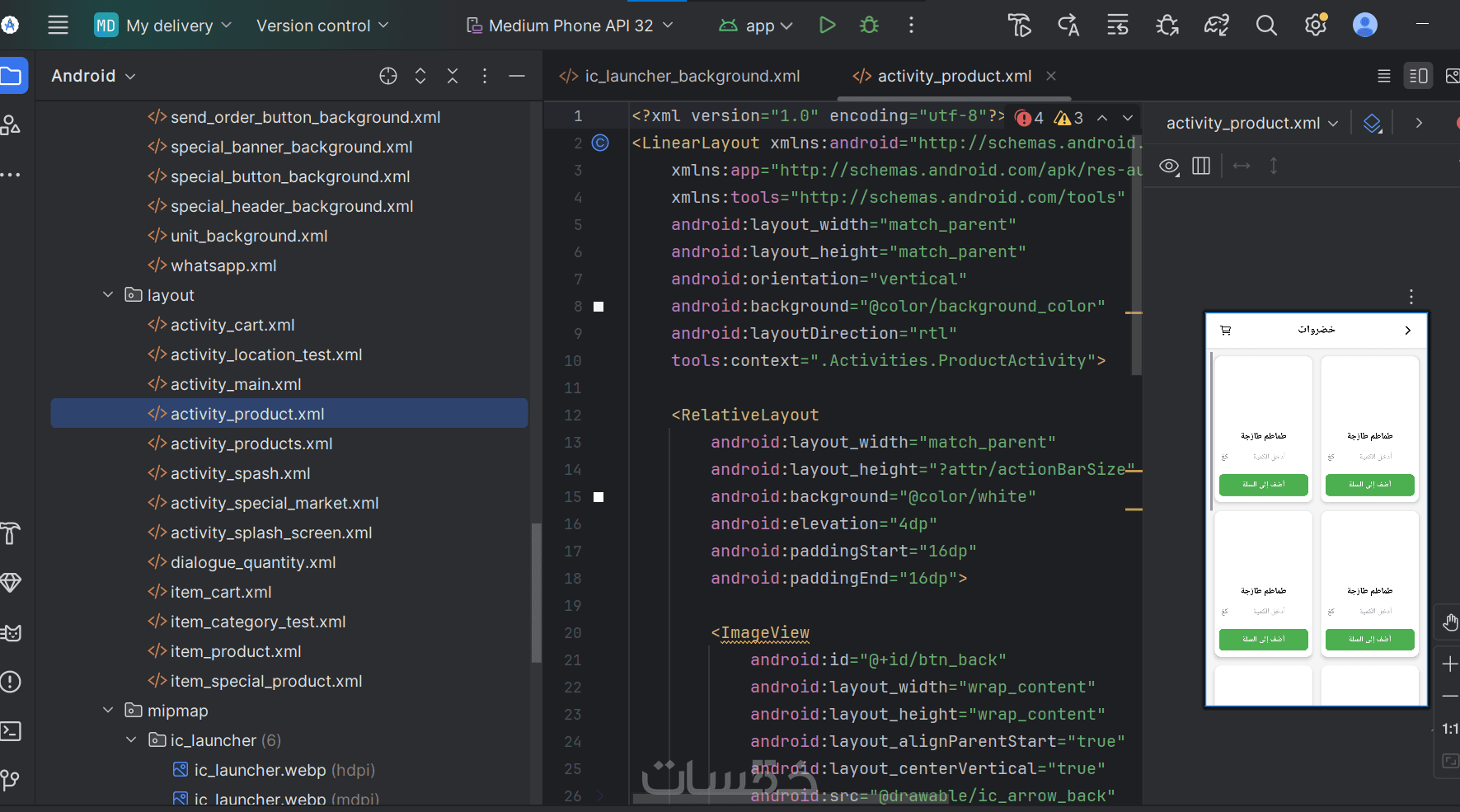Open the Terminal tool window
1460x812 pixels.
(11, 731)
